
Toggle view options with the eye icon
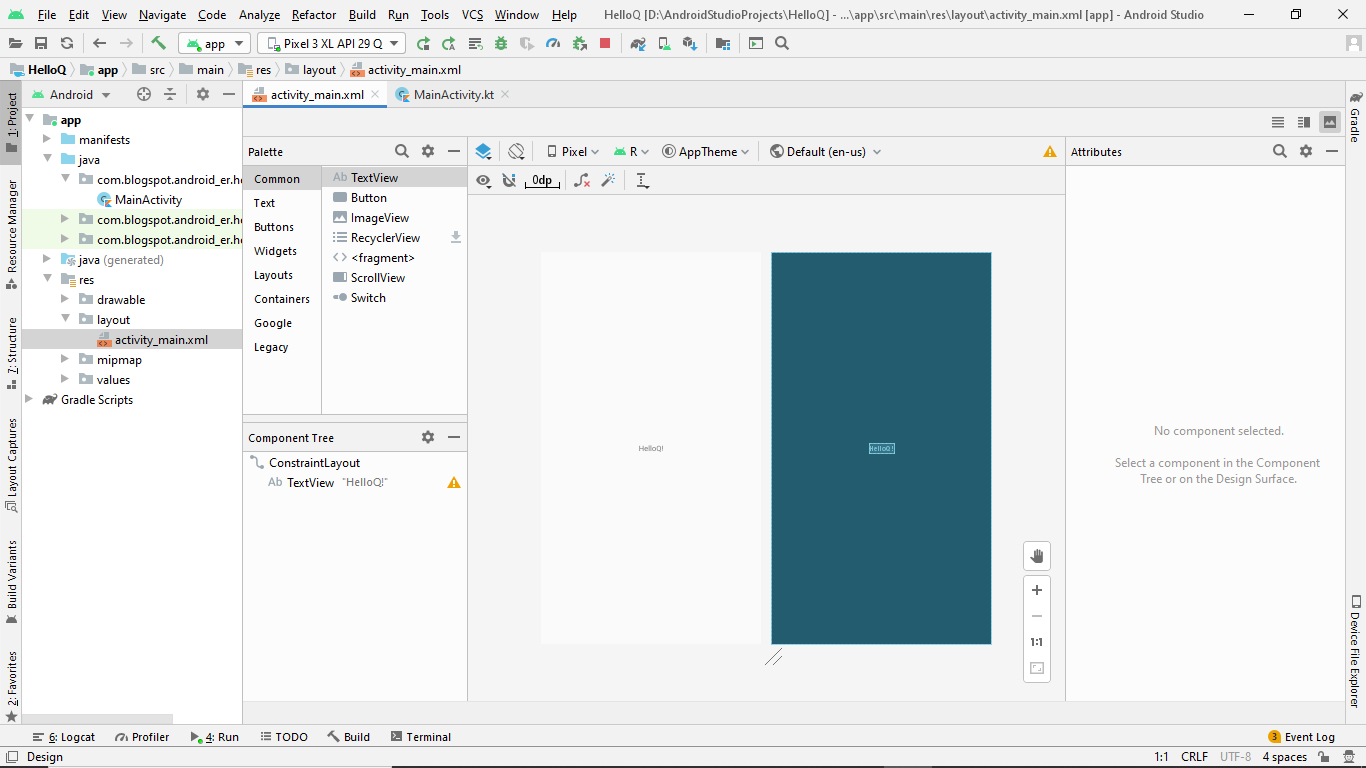point(483,181)
